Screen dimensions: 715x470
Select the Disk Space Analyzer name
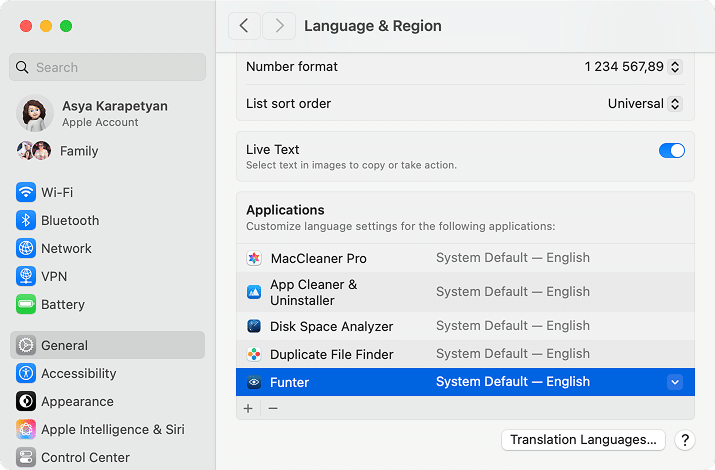332,326
